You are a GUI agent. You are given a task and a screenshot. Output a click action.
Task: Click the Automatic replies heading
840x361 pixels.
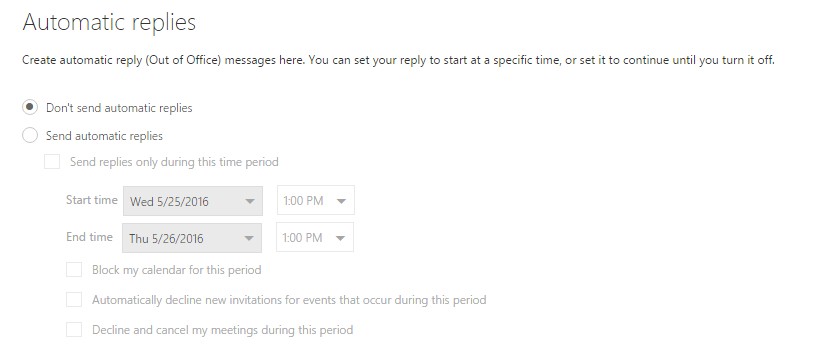click(x=109, y=22)
